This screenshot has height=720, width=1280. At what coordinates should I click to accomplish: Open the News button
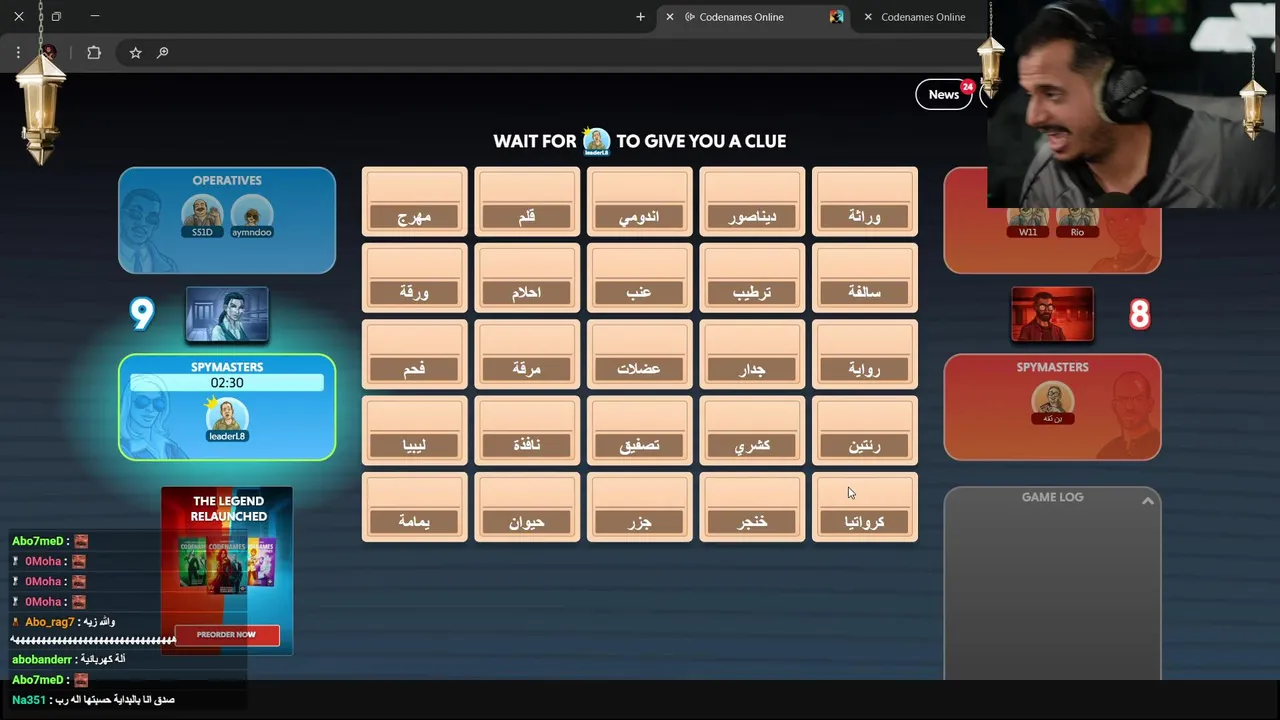(944, 94)
